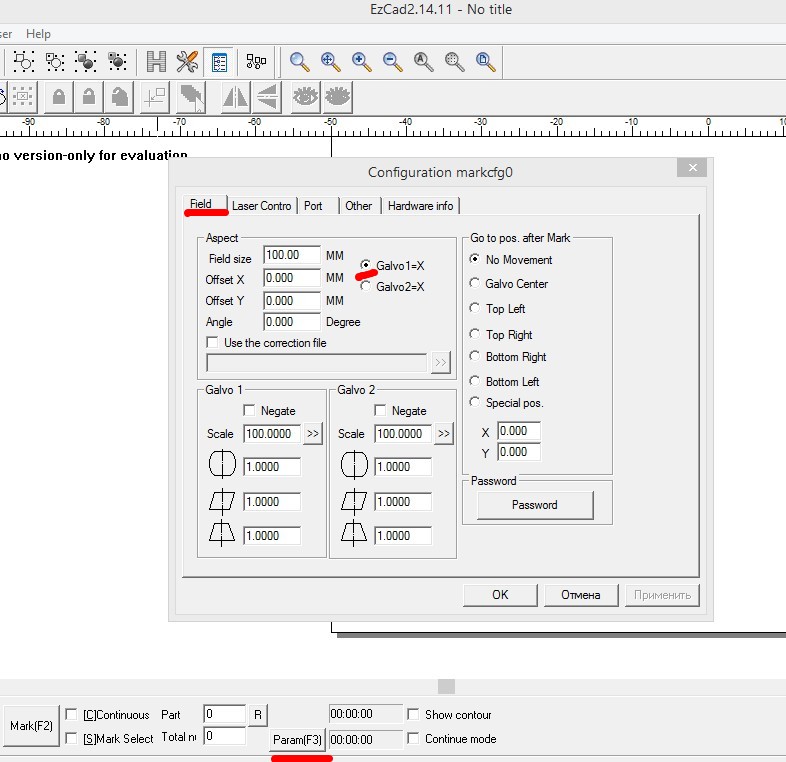Image resolution: width=786 pixels, height=762 pixels.
Task: Click the second selection toolbar icon with small square and circle
Action: [55, 61]
